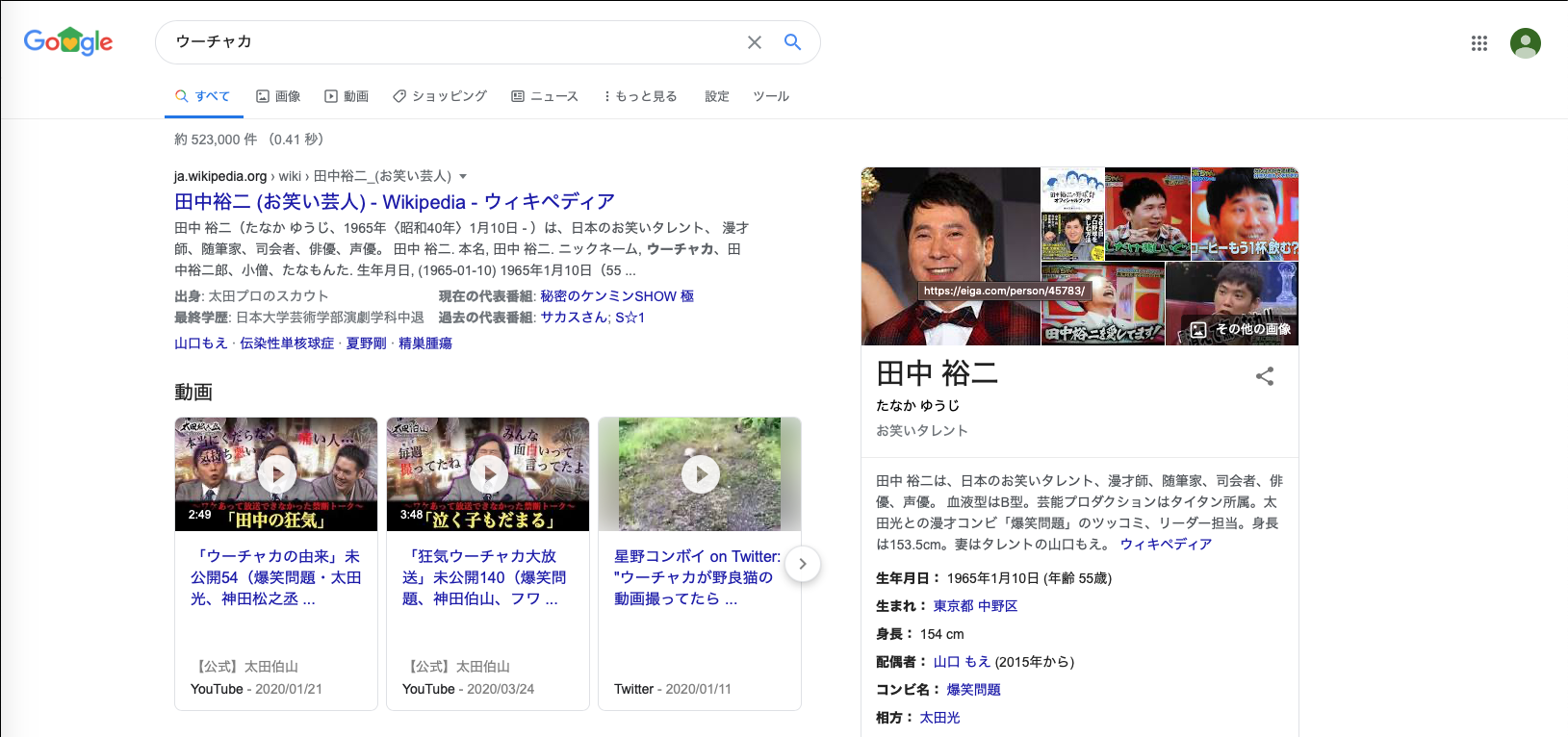Viewport: 1568px width, 737px height.
Task: Open the 伝染性単核球症 sitelink
Action: [x=287, y=343]
